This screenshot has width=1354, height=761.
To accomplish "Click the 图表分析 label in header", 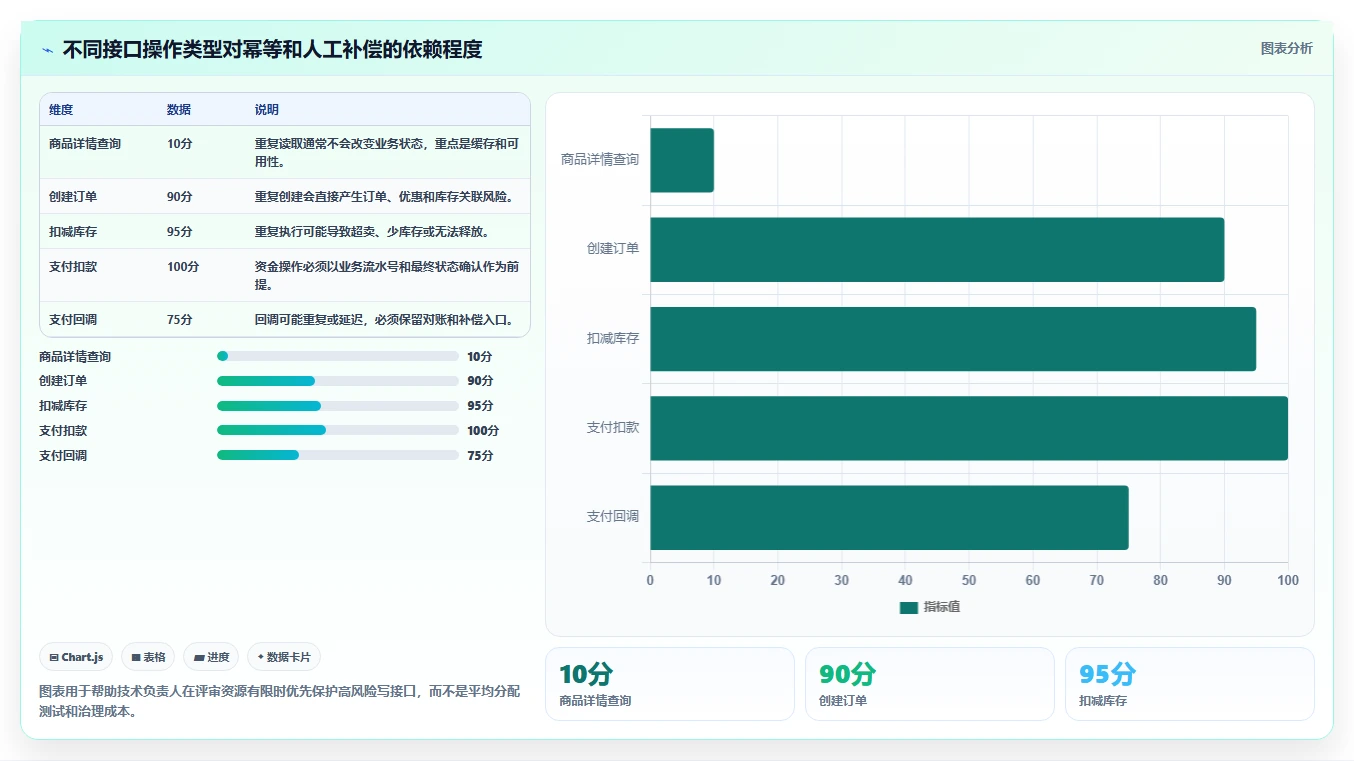I will point(1286,48).
